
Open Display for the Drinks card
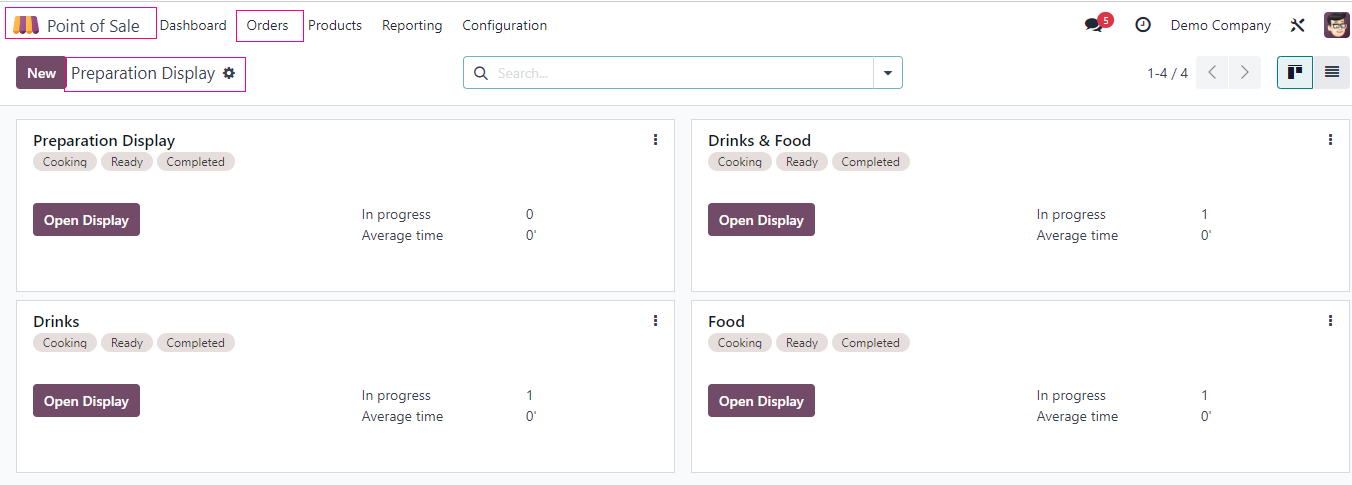coord(86,401)
